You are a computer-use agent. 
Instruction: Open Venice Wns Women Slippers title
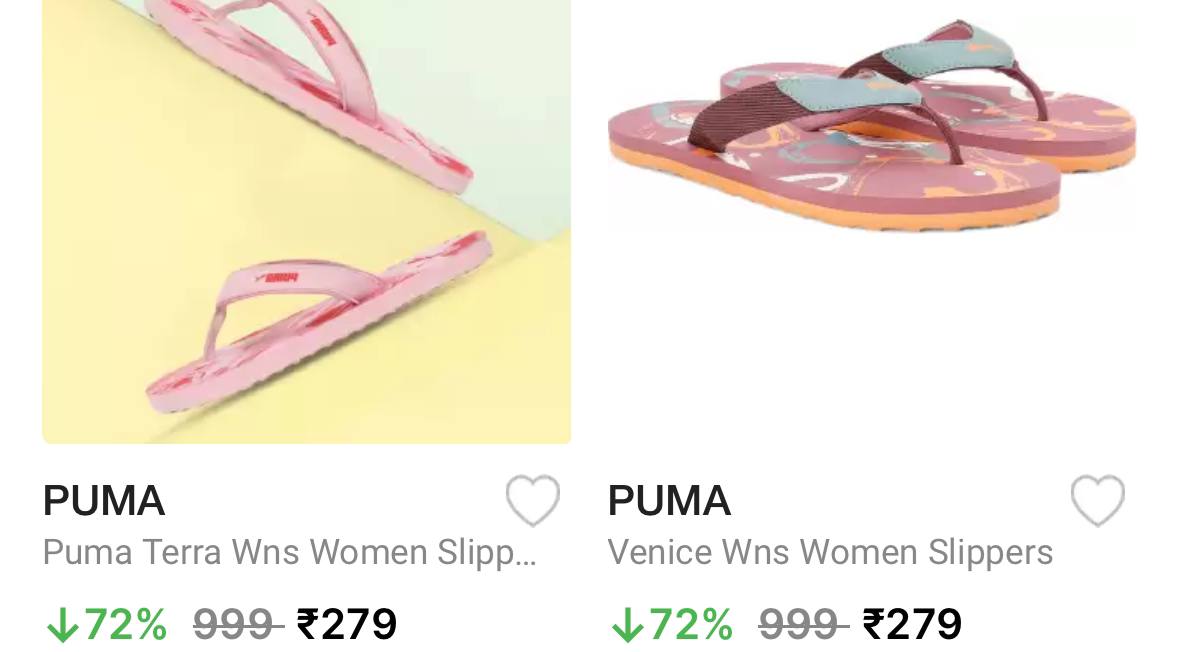tap(830, 553)
